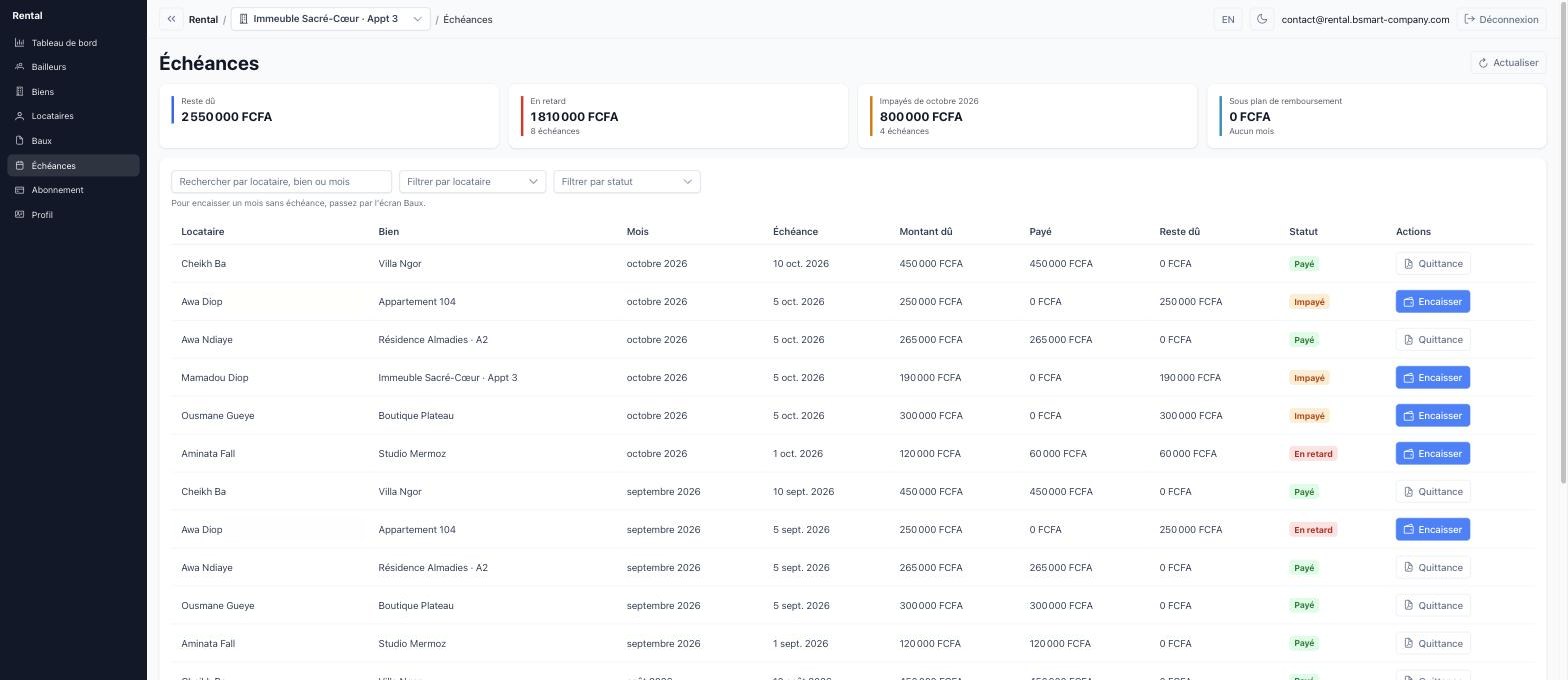This screenshot has height=680, width=1568.
Task: Open Tableau de bord menu item
Action: tap(73, 43)
